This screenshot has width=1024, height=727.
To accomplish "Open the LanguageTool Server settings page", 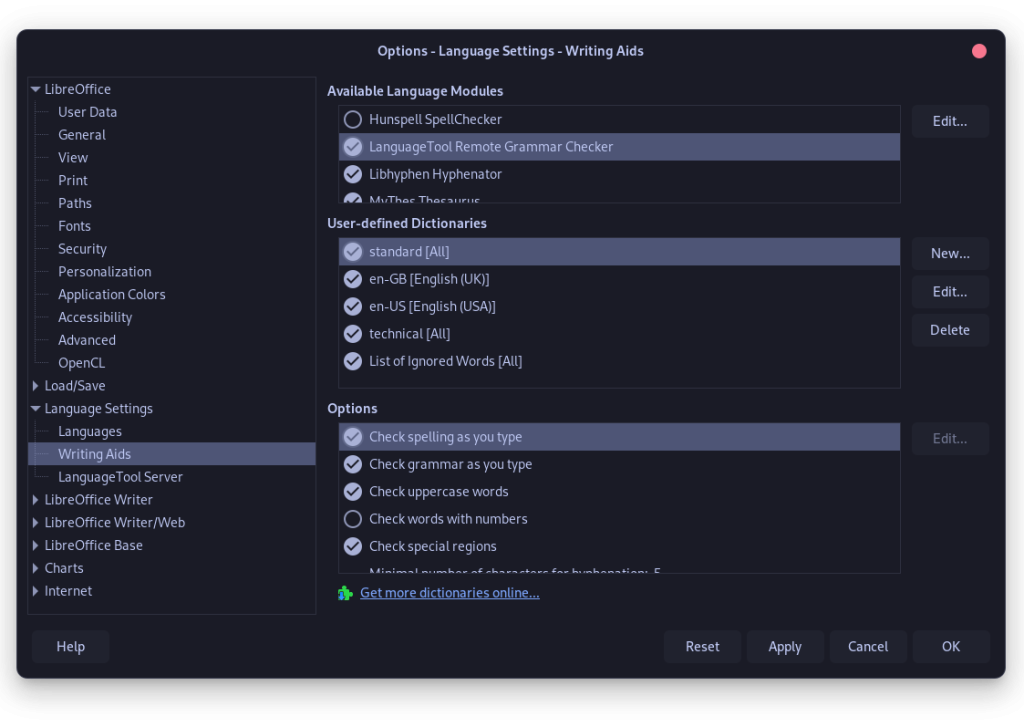I will [120, 477].
